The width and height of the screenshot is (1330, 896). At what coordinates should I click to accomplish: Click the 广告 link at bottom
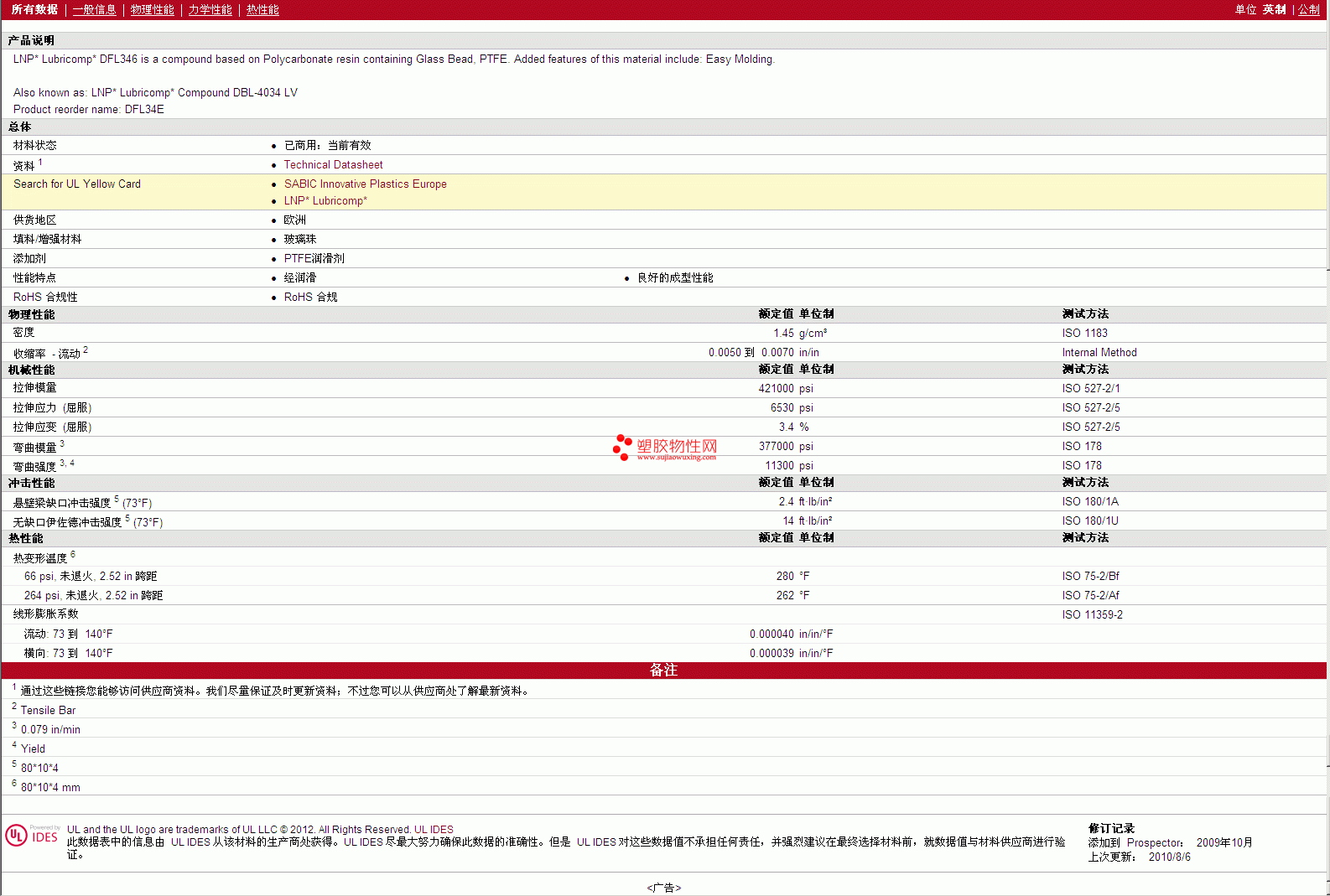664,888
